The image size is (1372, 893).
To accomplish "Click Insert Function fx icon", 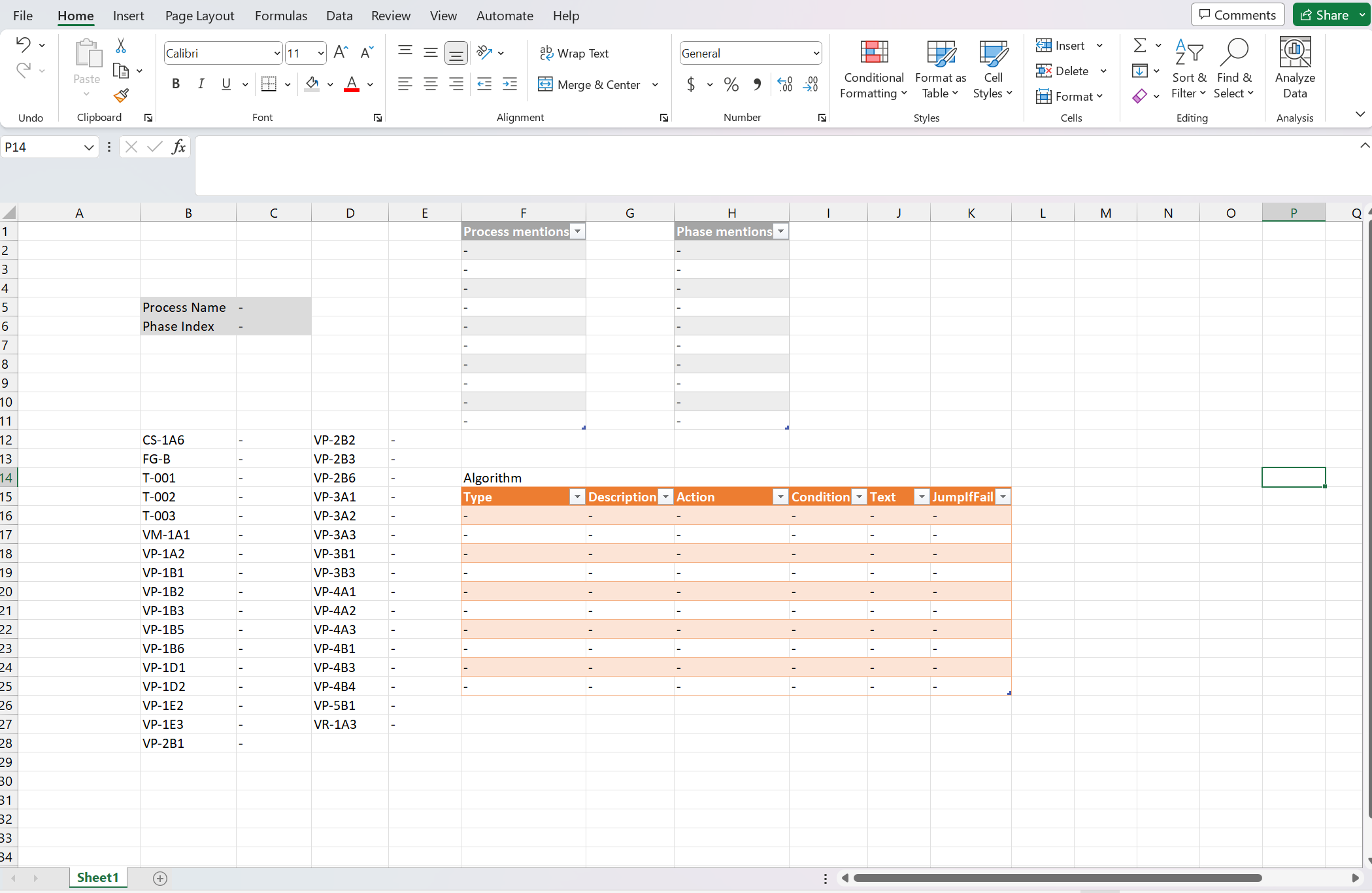I will pos(178,147).
